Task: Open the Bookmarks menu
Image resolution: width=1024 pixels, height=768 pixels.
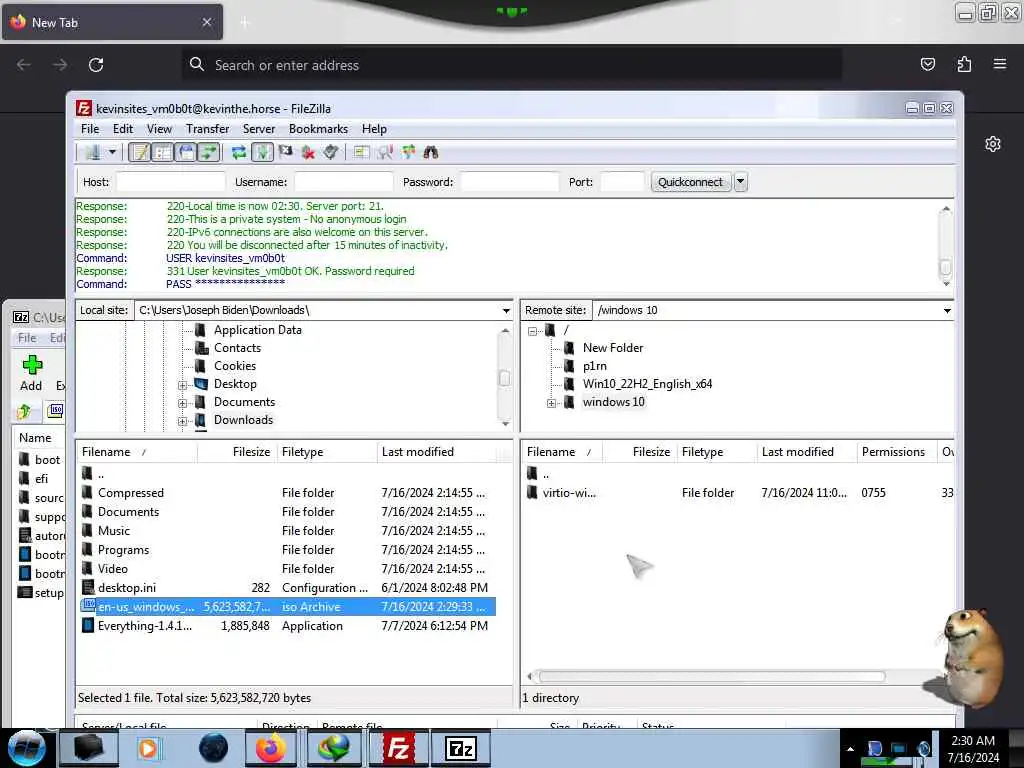Action: pos(318,129)
